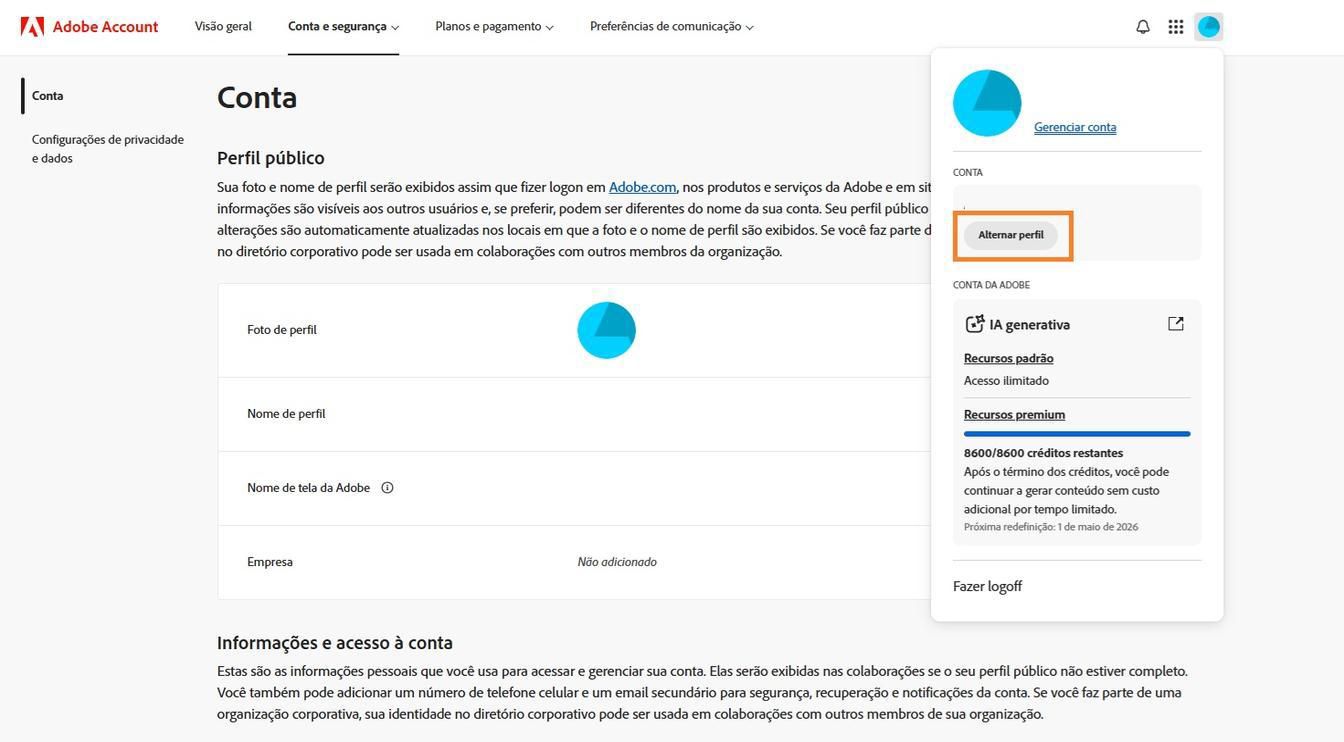The width and height of the screenshot is (1344, 742).
Task: Show info for Nome de tela da Adobe
Action: (387, 488)
